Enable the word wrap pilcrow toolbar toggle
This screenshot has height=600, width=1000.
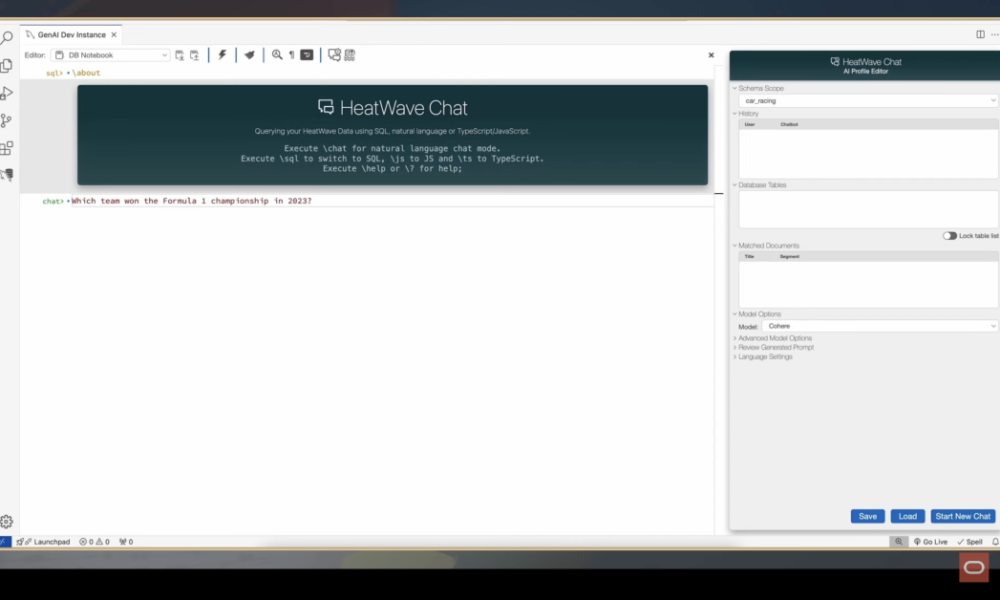pyautogui.click(x=293, y=55)
